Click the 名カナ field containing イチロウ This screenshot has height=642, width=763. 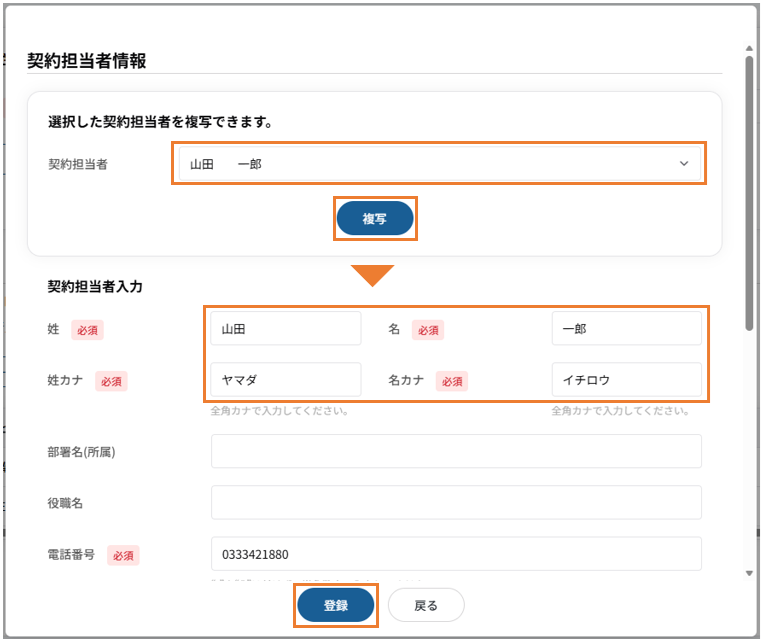[x=626, y=380]
